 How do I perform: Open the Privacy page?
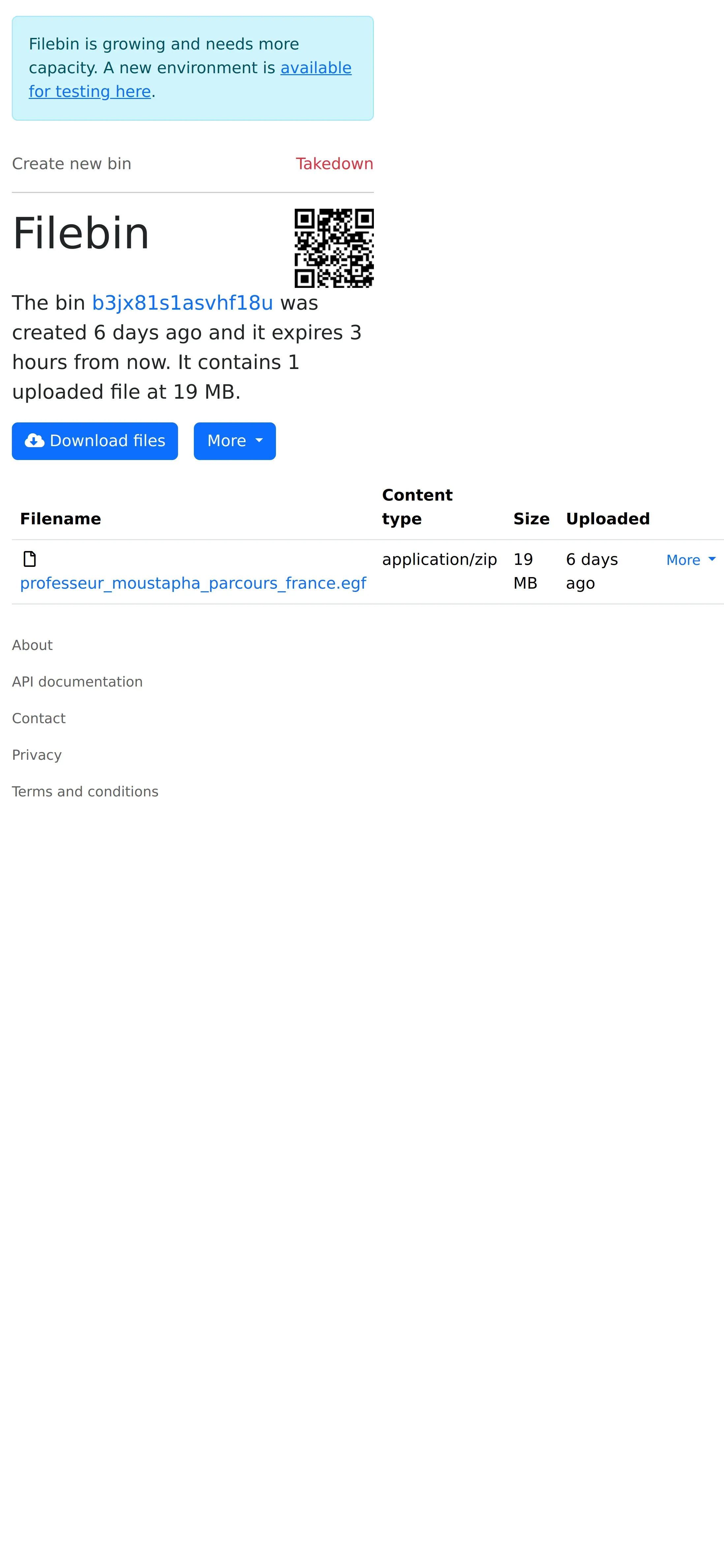click(x=37, y=755)
